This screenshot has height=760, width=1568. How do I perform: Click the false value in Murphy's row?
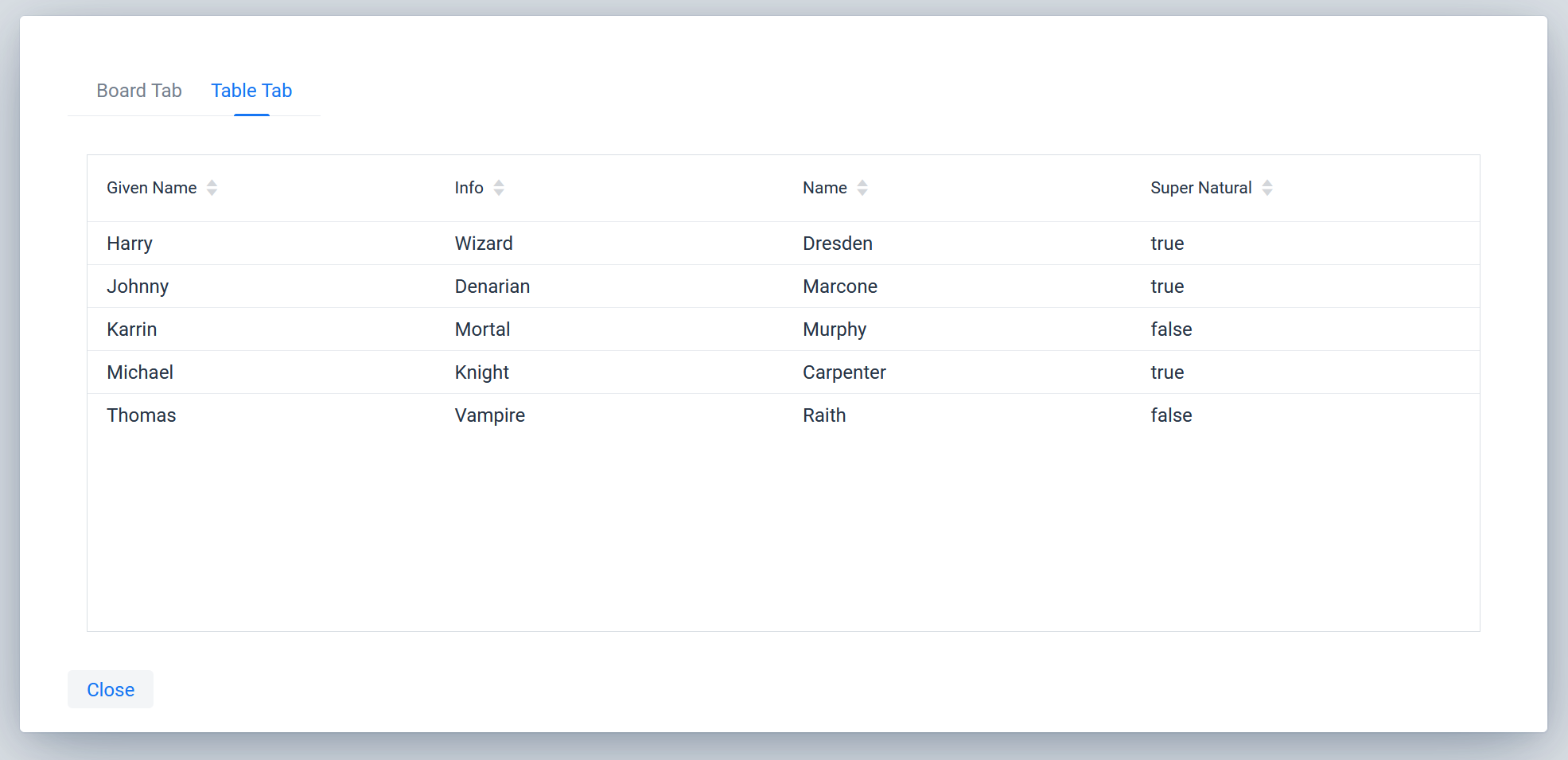(1171, 329)
